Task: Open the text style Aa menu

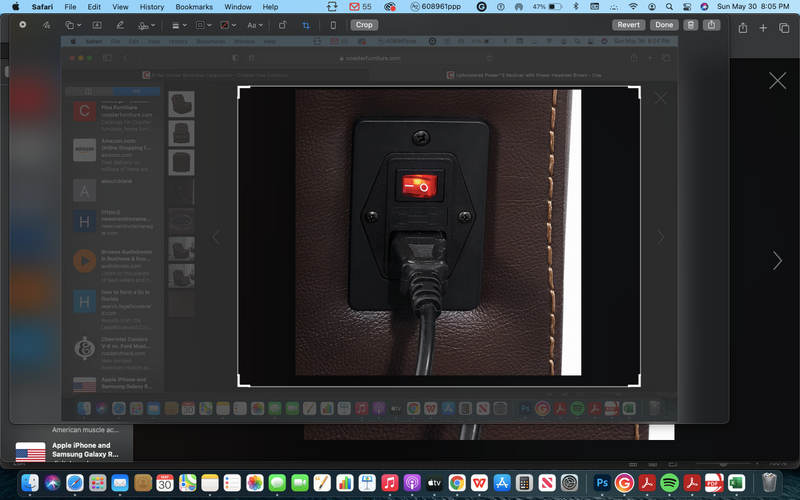Action: [x=254, y=25]
